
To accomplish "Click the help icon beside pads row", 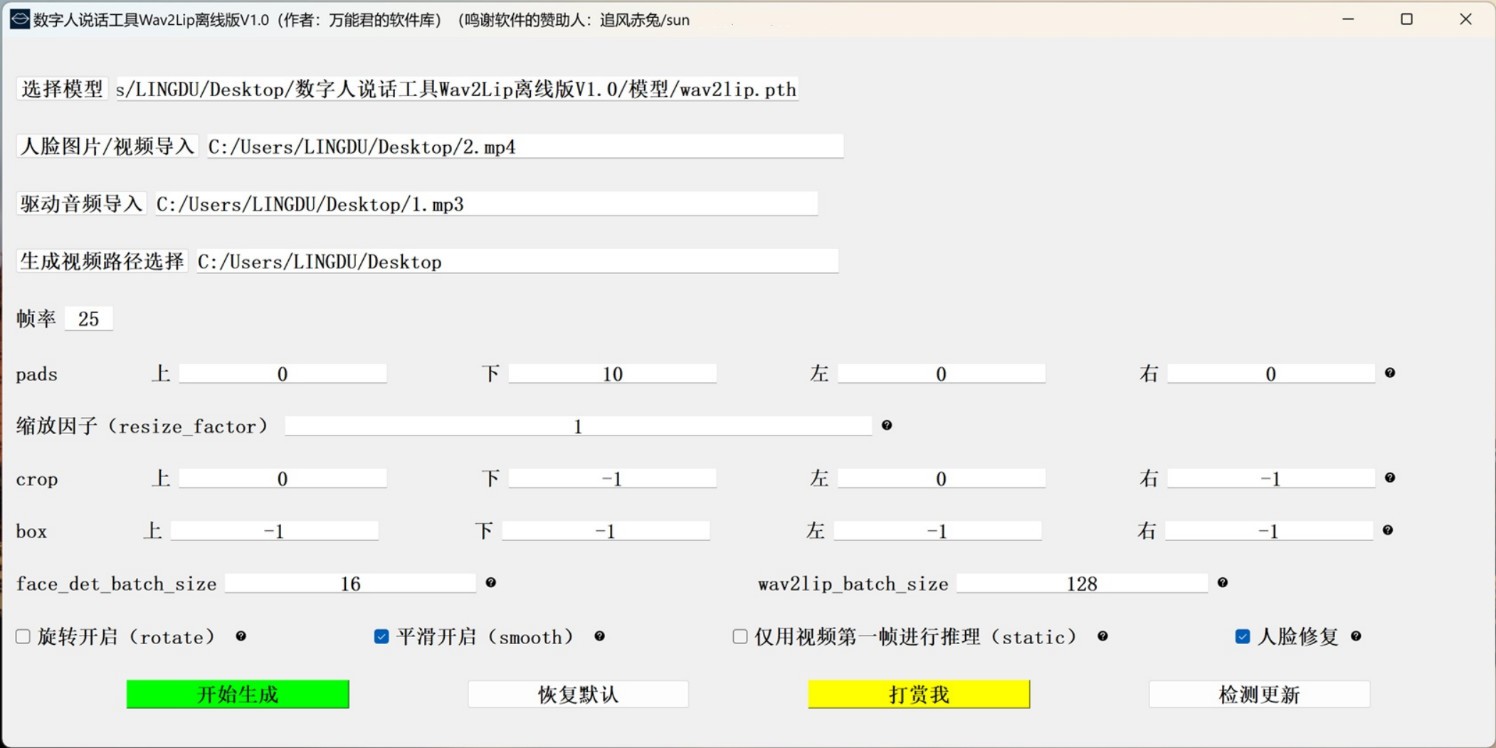I will pos(1390,373).
